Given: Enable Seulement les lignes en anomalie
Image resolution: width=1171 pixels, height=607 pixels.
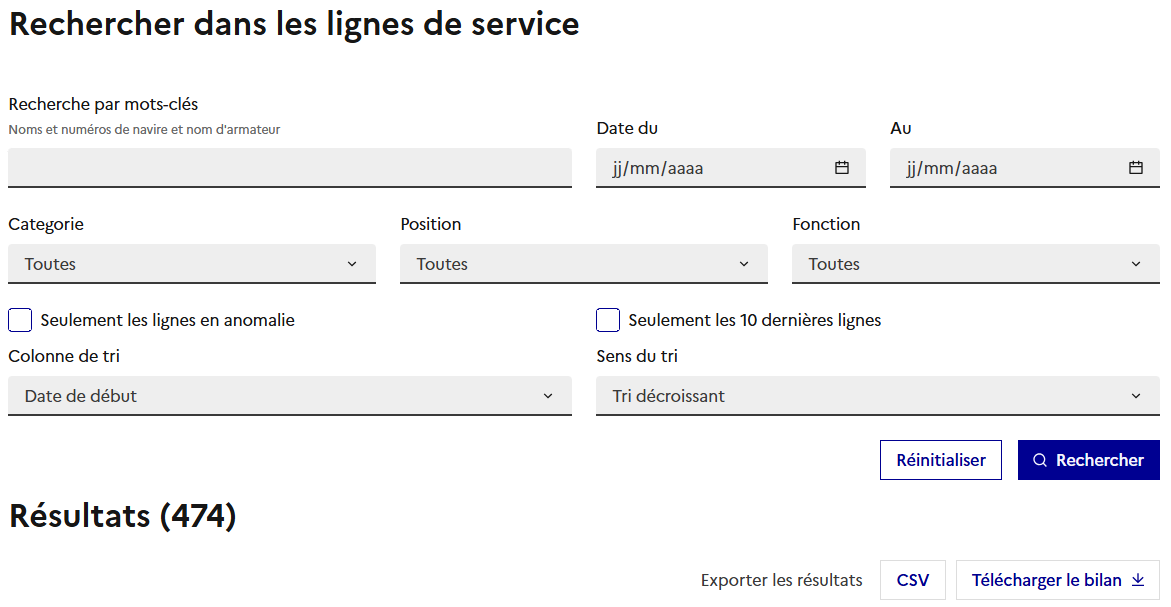Looking at the screenshot, I should pos(20,320).
